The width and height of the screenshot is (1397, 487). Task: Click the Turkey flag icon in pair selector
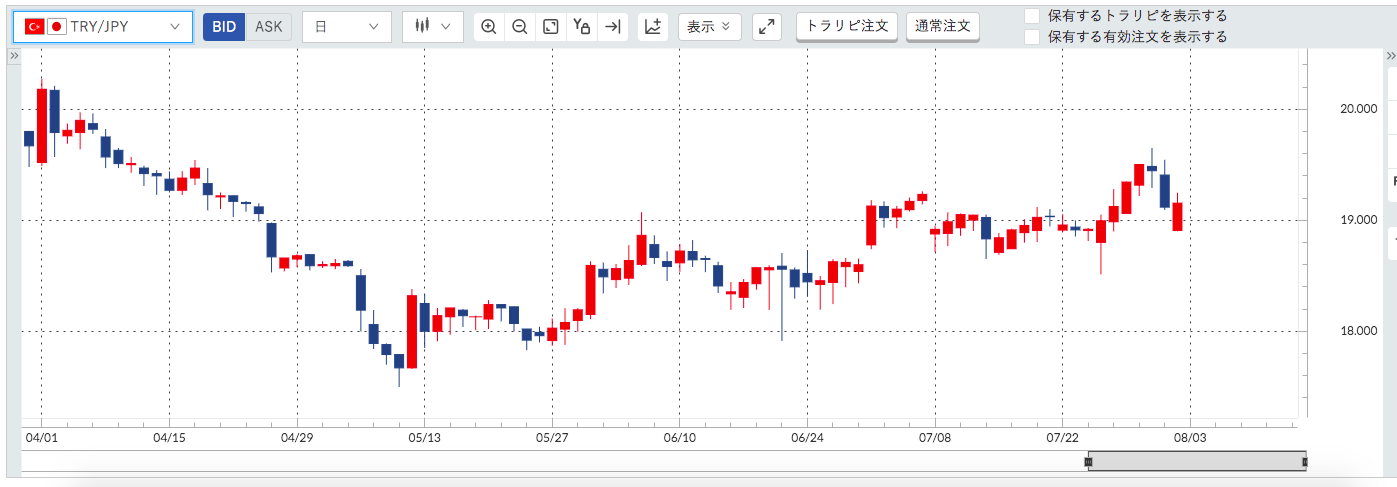tap(34, 27)
